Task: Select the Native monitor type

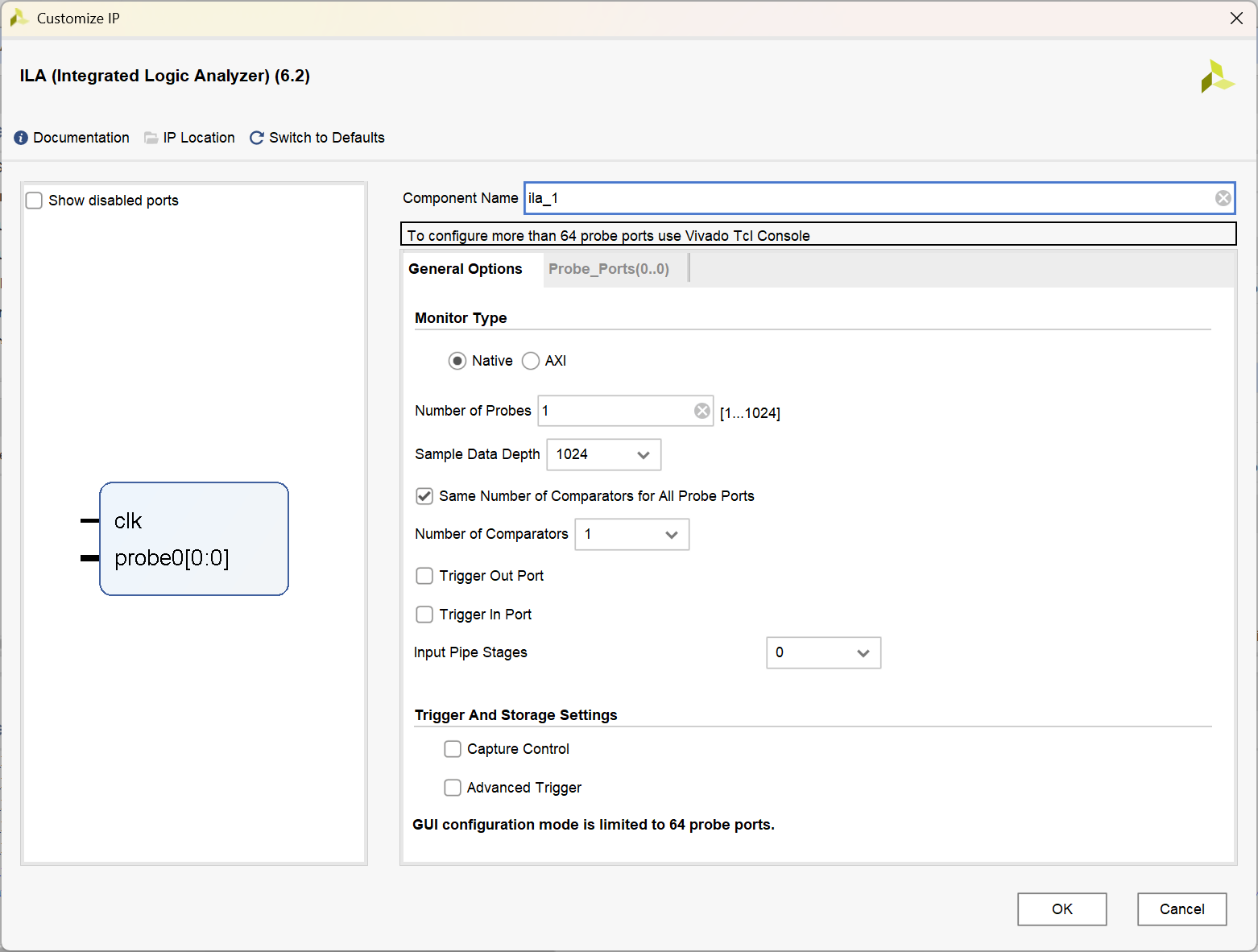Action: click(457, 361)
